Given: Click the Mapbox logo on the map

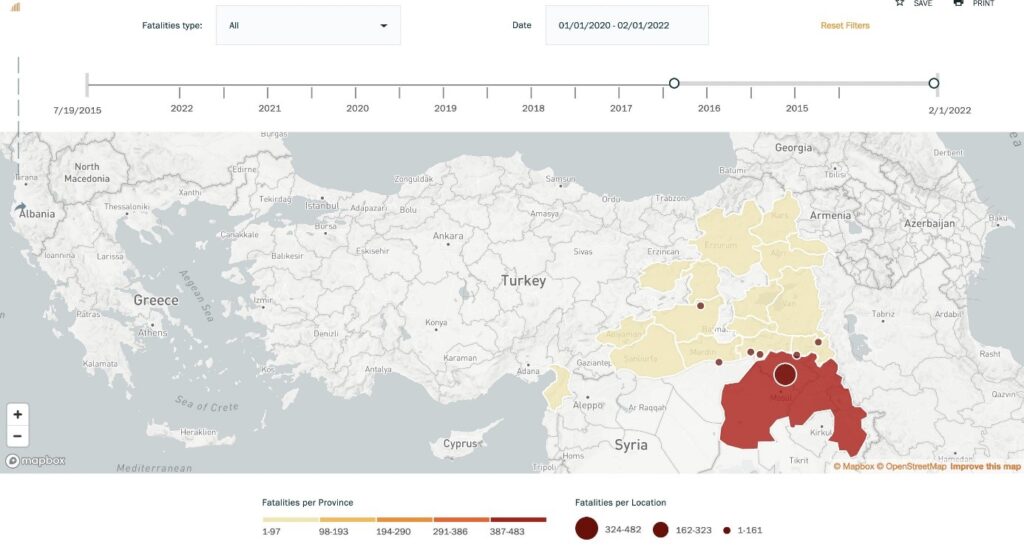Looking at the screenshot, I should [36, 461].
